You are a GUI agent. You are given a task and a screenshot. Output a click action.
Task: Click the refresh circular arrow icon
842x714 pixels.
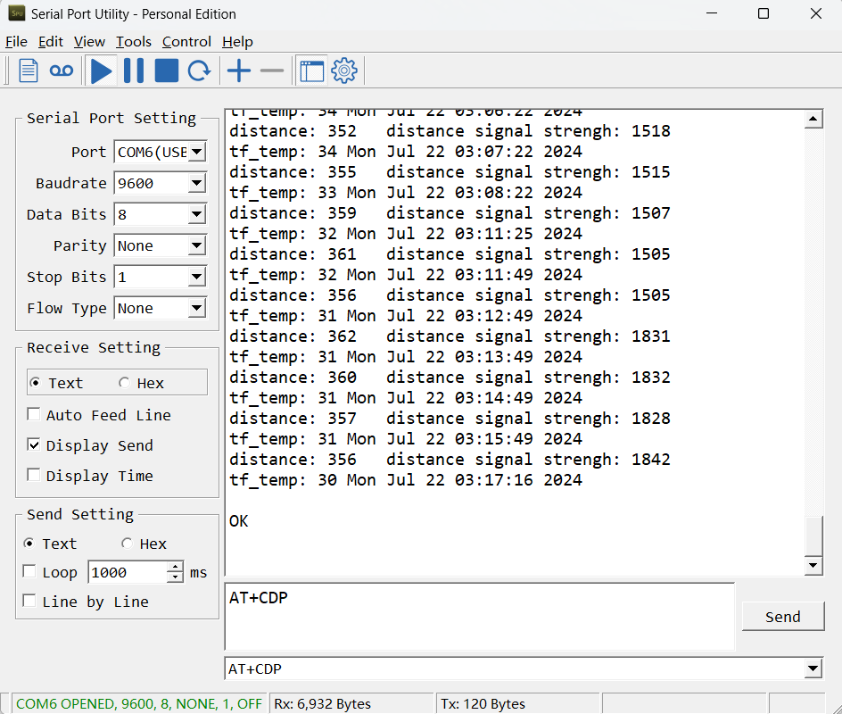coord(199,71)
